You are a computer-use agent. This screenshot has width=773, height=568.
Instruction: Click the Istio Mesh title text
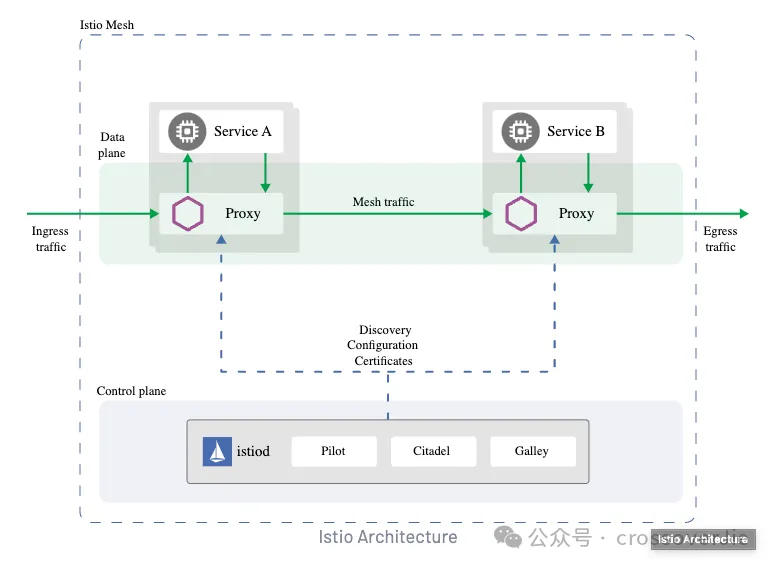pyautogui.click(x=107, y=25)
